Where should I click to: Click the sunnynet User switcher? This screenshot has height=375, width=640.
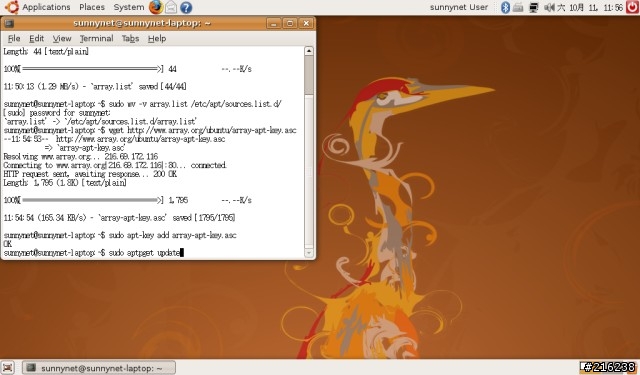tap(459, 7)
